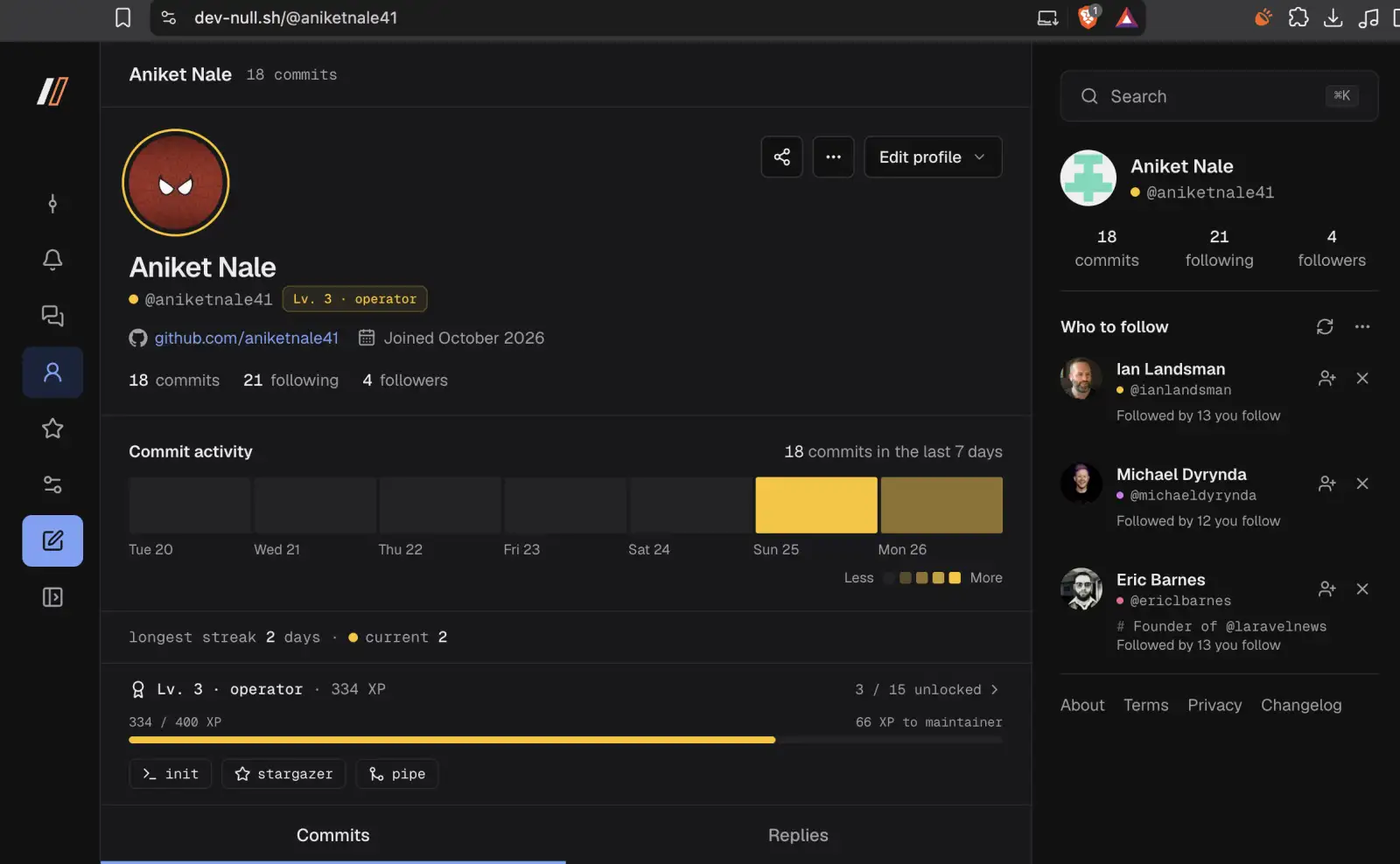Bookmark this page in browser toolbar

tap(123, 17)
